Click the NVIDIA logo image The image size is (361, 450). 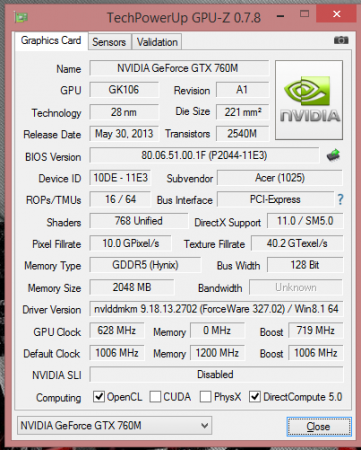[309, 100]
